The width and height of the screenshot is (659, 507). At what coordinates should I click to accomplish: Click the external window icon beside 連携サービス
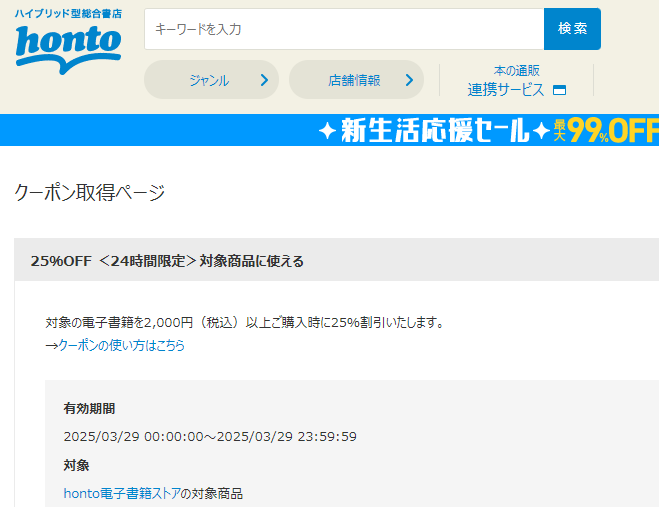tap(559, 90)
